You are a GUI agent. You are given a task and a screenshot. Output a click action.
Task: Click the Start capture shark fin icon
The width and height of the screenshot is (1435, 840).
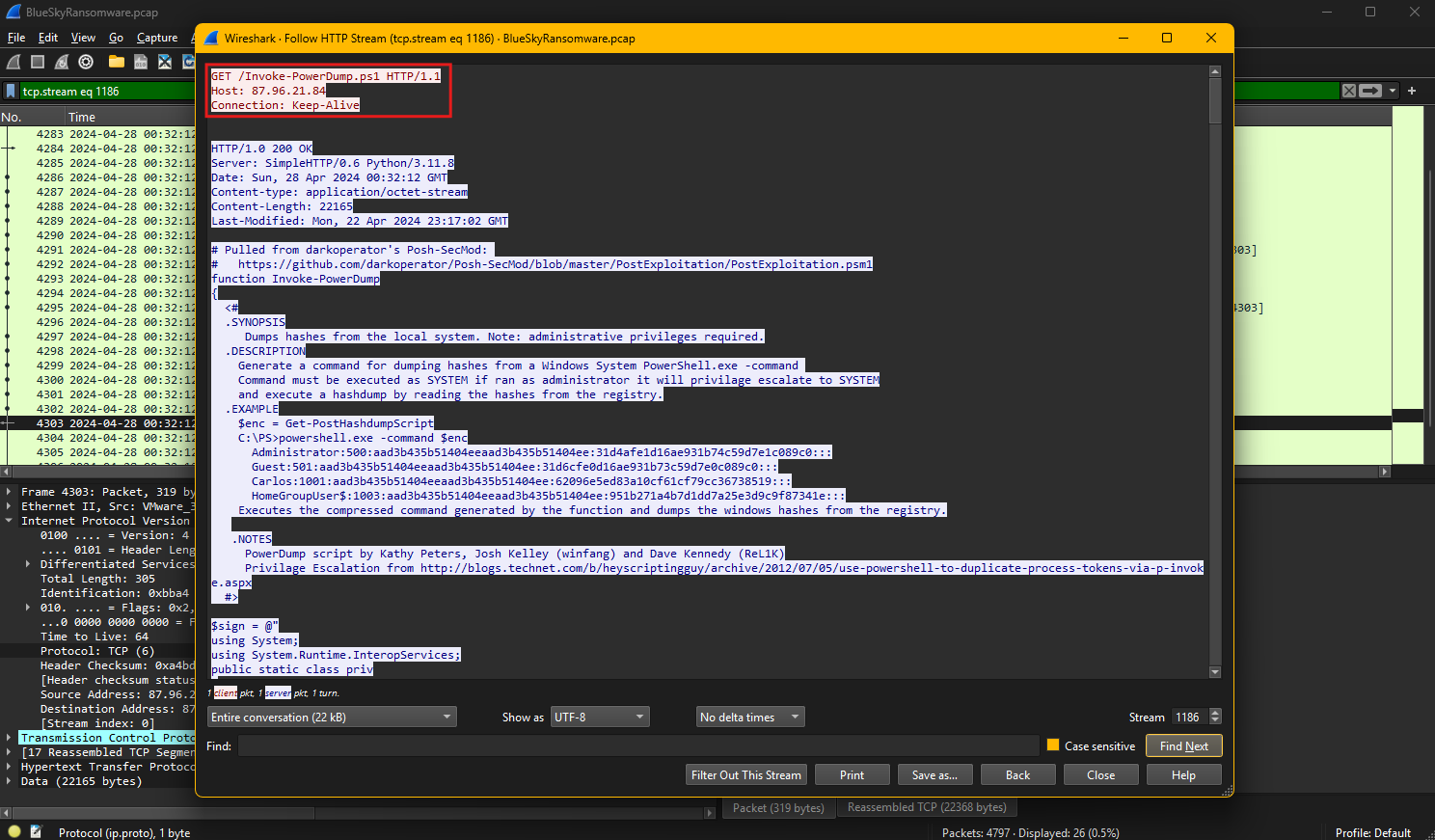14,62
